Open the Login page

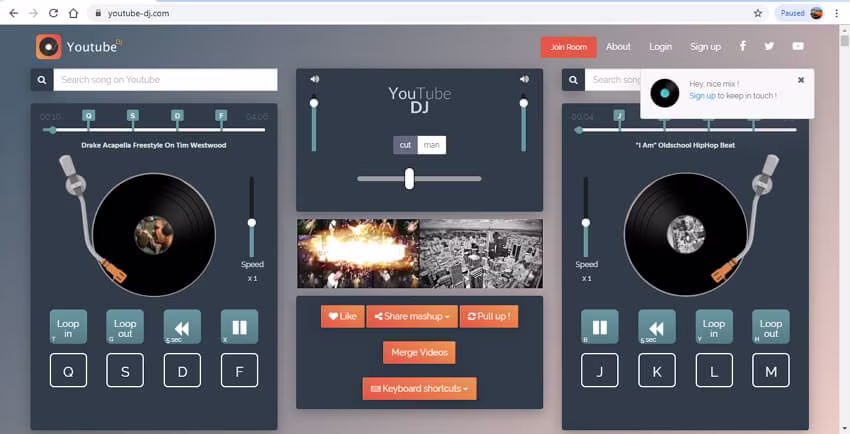point(660,47)
